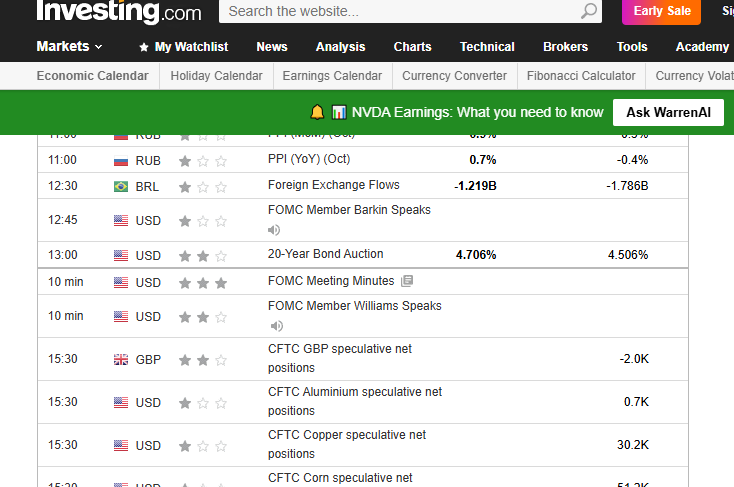This screenshot has width=734, height=487.
Task: Click the -2.0K previous value
Action: click(x=634, y=359)
